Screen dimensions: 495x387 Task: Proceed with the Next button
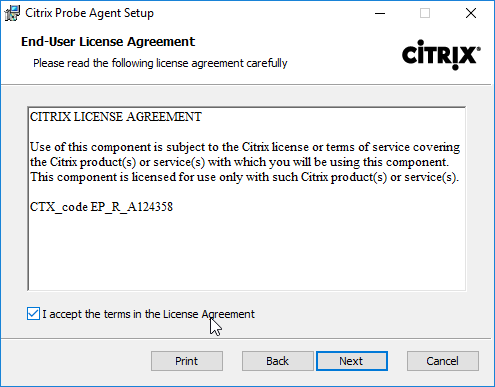point(352,361)
